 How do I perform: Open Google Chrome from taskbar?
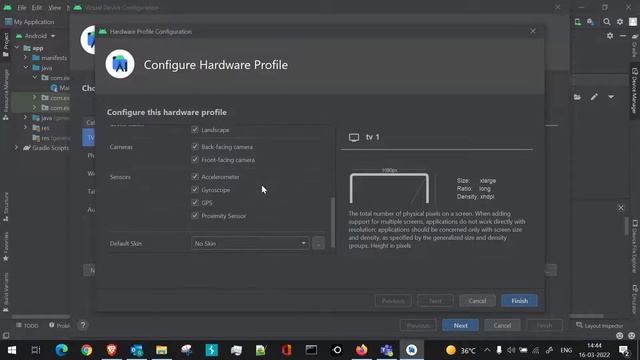tap(87, 350)
